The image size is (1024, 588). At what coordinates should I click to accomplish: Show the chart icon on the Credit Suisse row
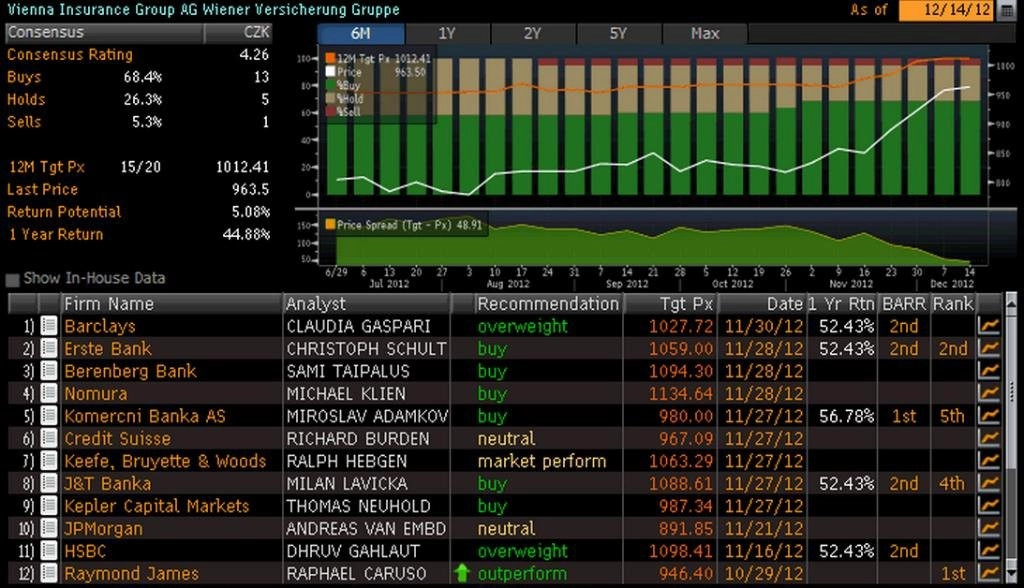[x=989, y=438]
